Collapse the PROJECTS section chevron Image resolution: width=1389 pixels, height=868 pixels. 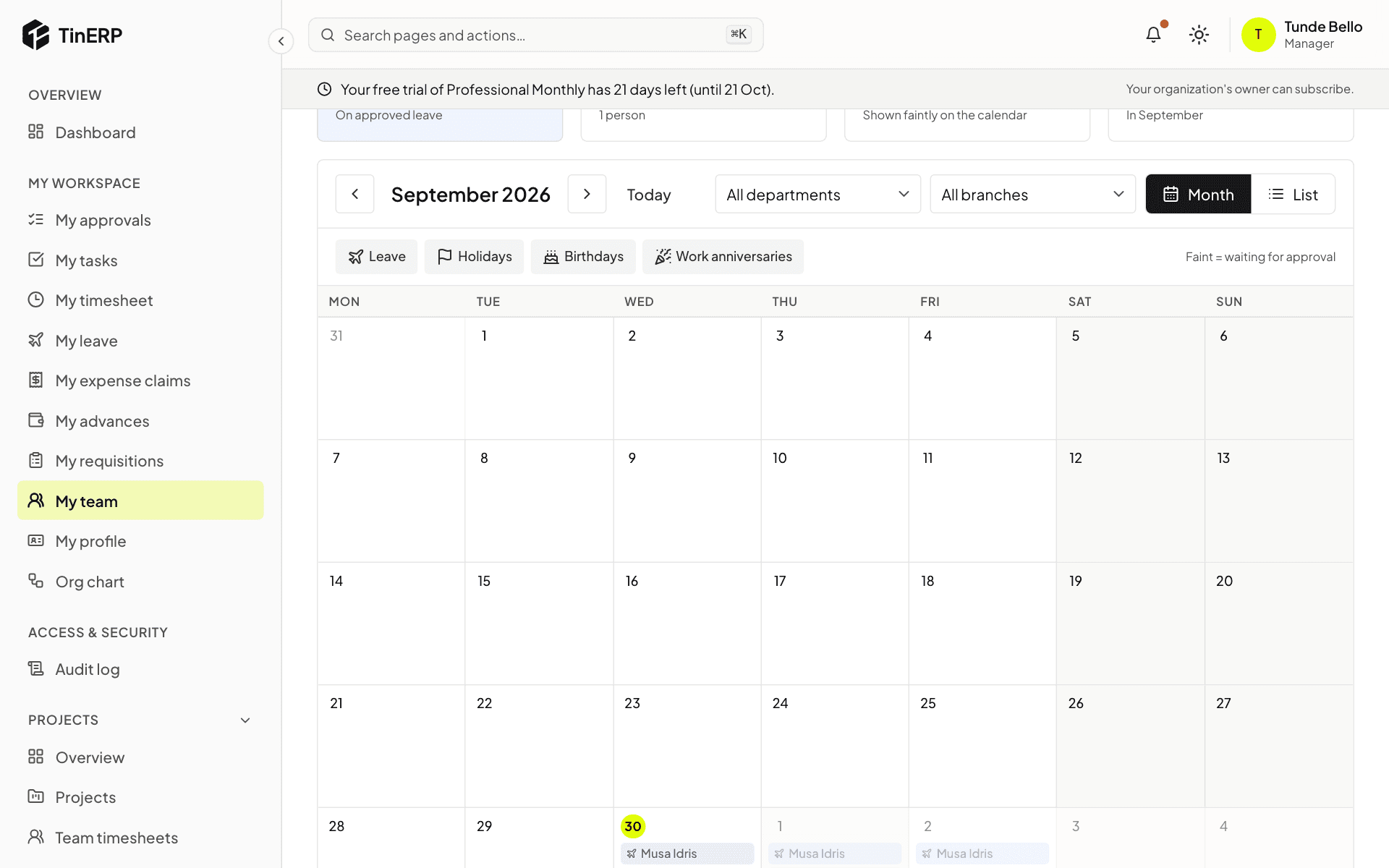click(x=245, y=720)
